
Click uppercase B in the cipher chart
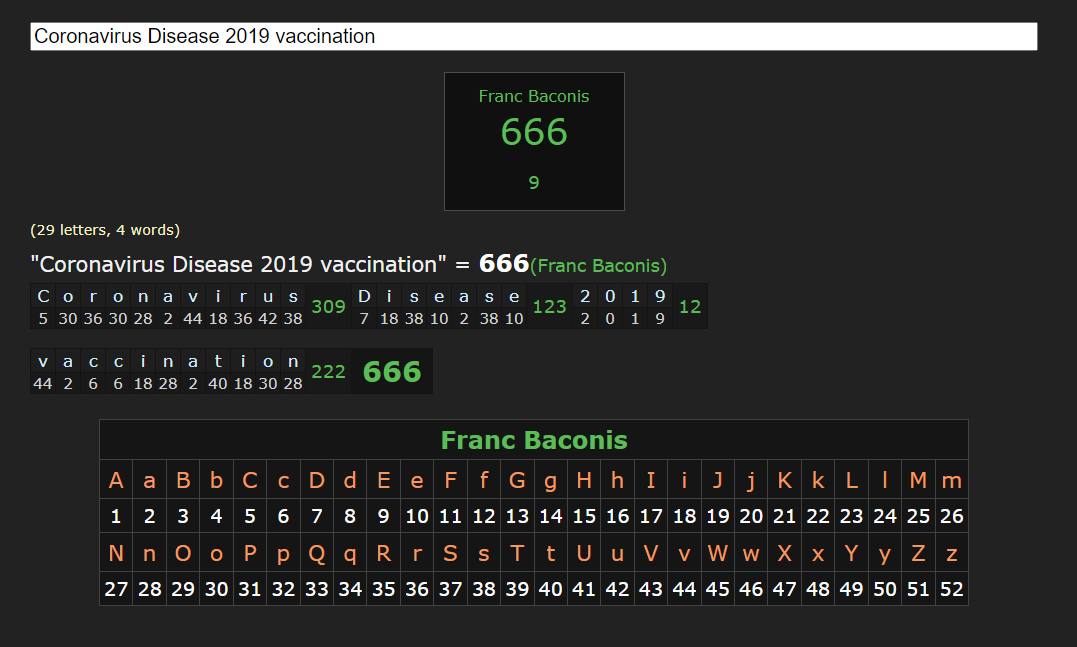183,480
